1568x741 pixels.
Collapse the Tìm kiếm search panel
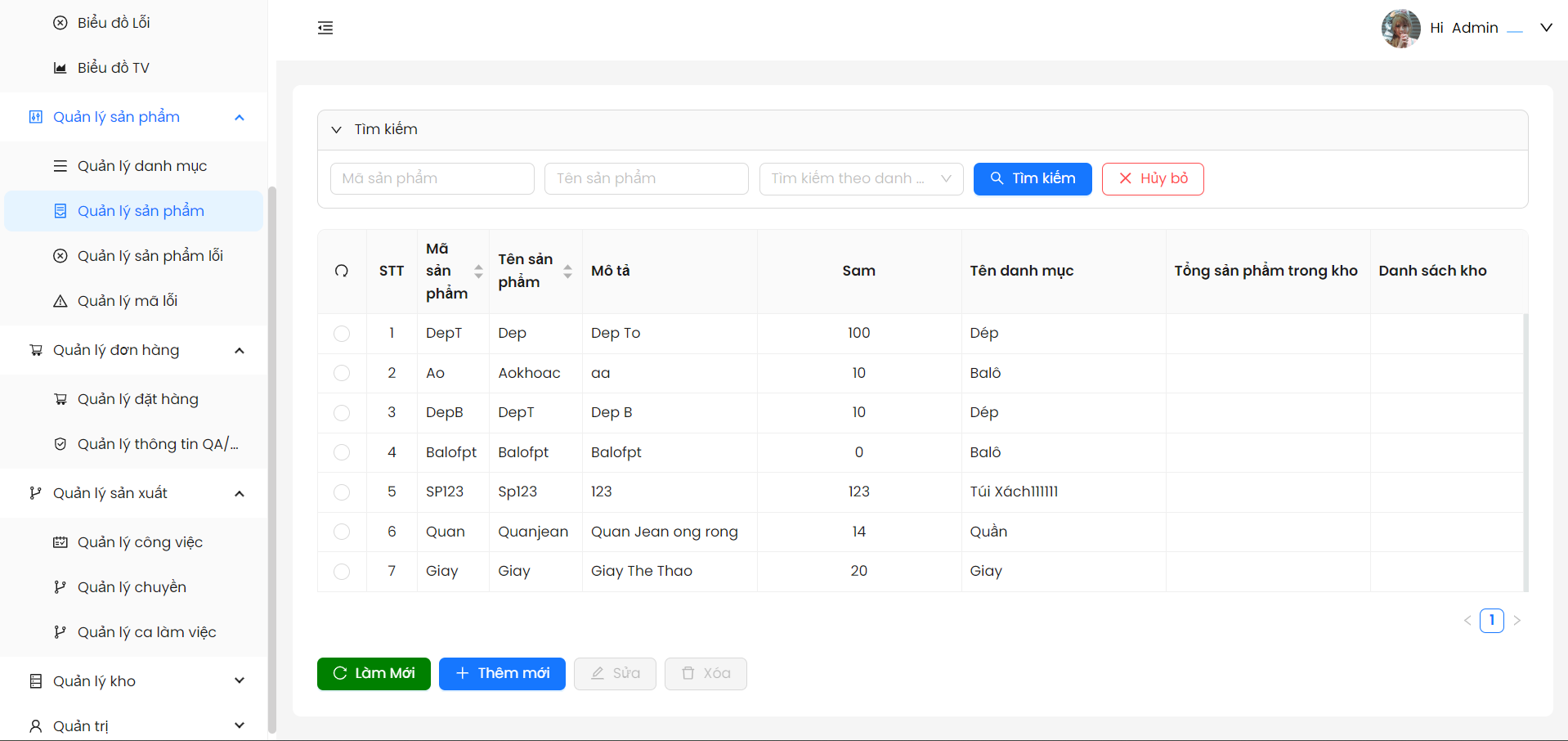(x=336, y=130)
